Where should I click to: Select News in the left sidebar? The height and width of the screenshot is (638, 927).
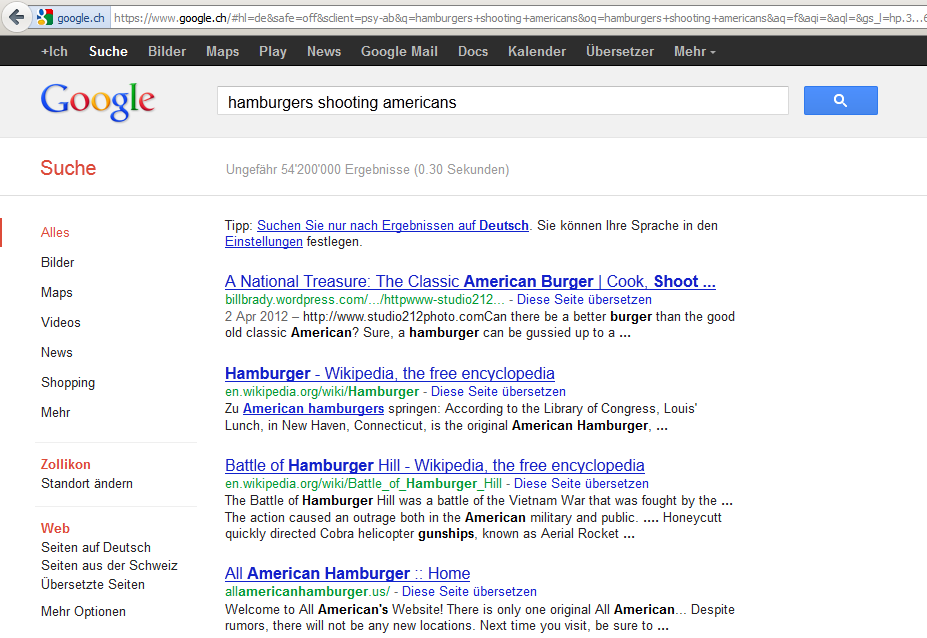click(x=57, y=352)
